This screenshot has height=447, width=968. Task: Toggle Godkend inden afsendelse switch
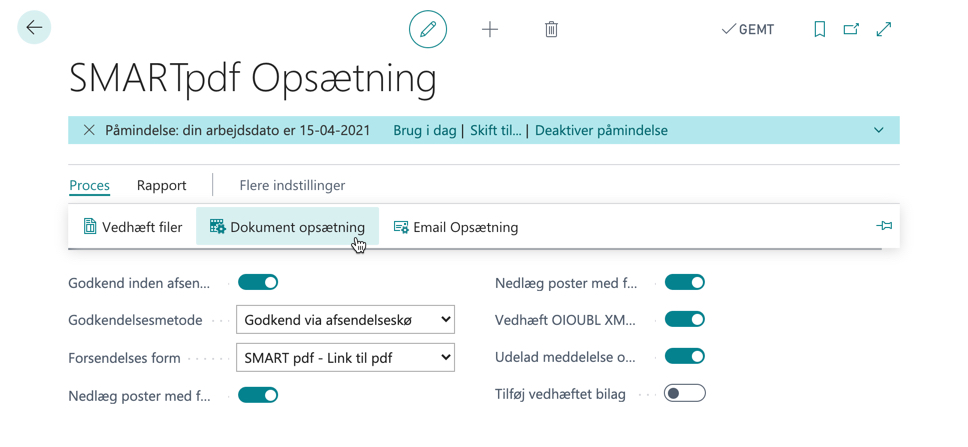point(258,282)
